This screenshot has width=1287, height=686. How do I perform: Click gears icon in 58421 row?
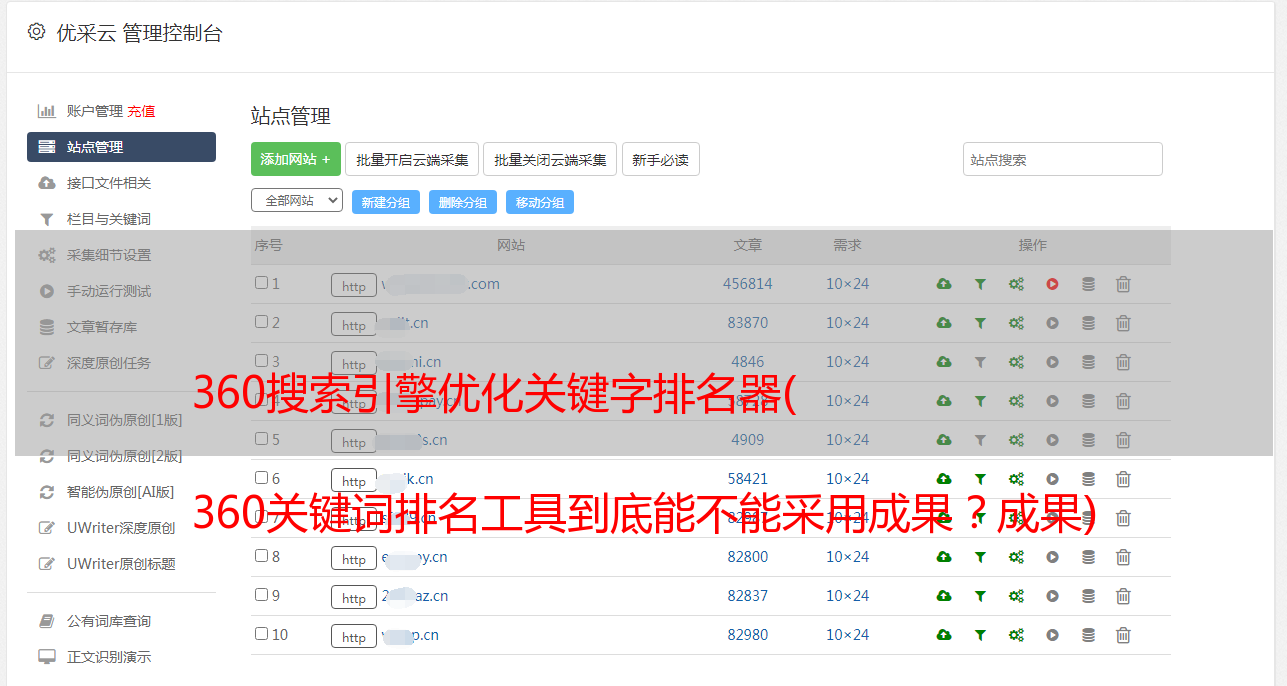point(1016,479)
